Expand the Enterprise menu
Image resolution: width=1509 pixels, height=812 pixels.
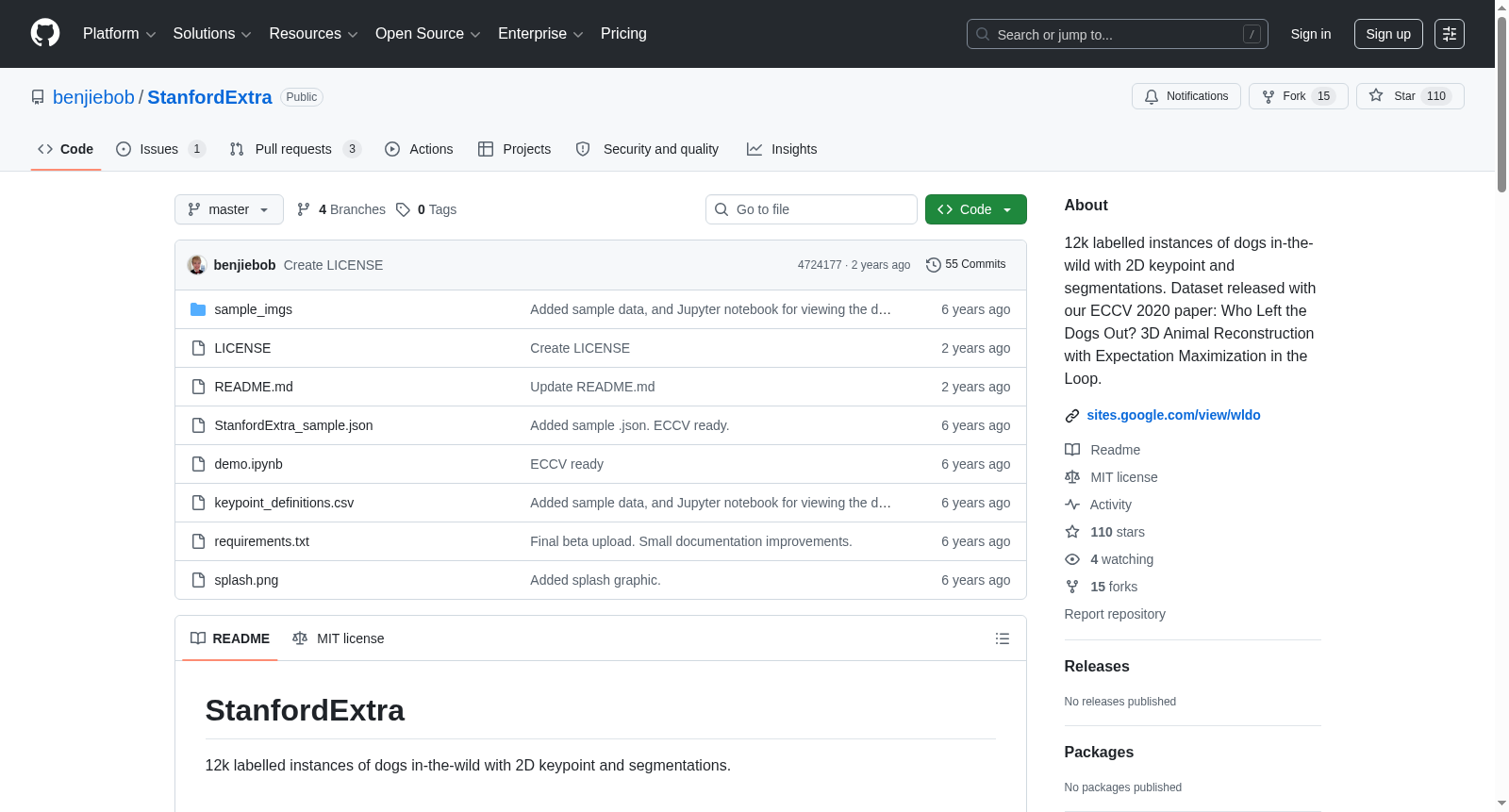point(540,34)
